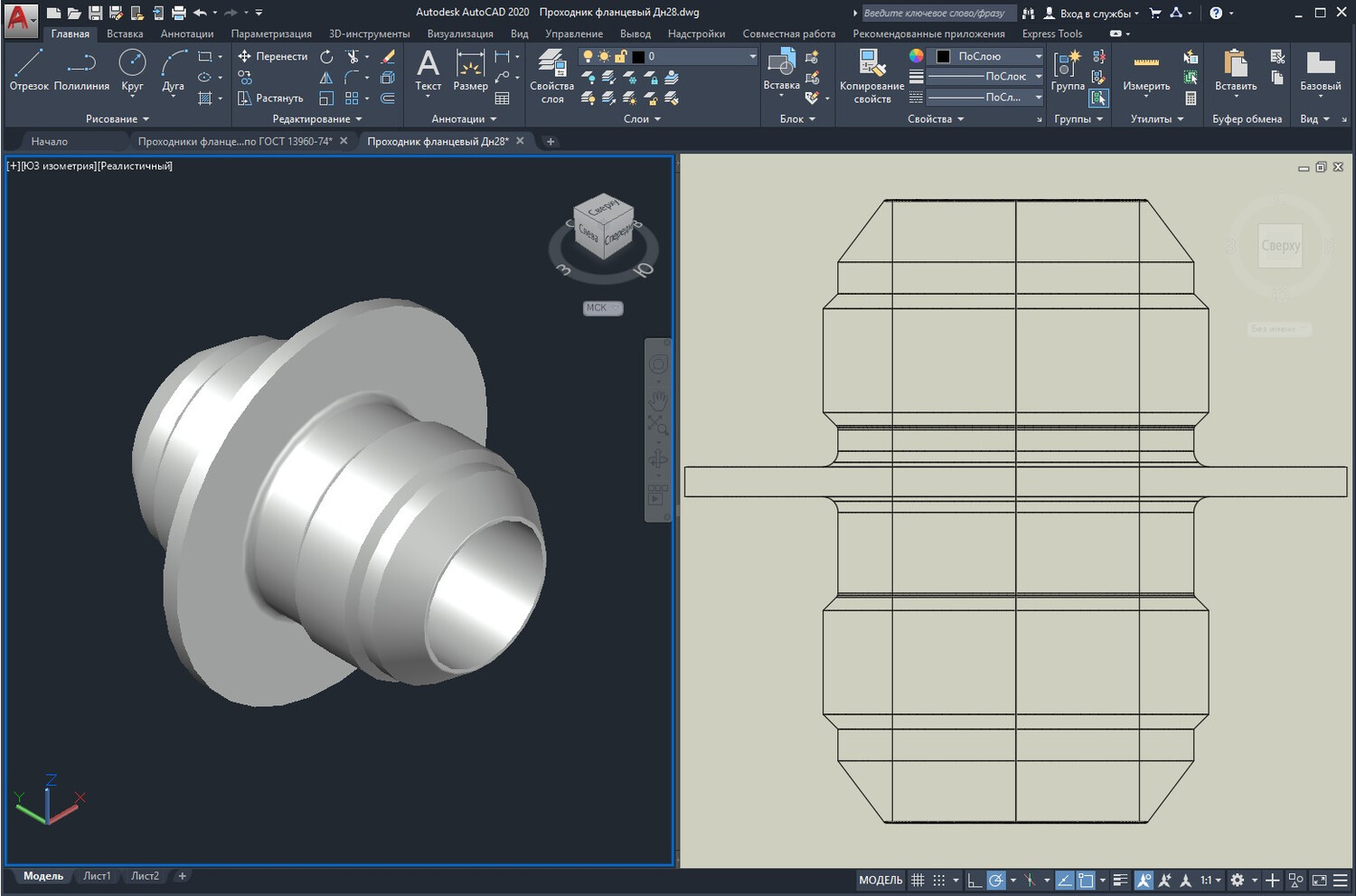Toggle Clean Screen mode in status bar
This screenshot has width=1356, height=896.
coord(1319,880)
